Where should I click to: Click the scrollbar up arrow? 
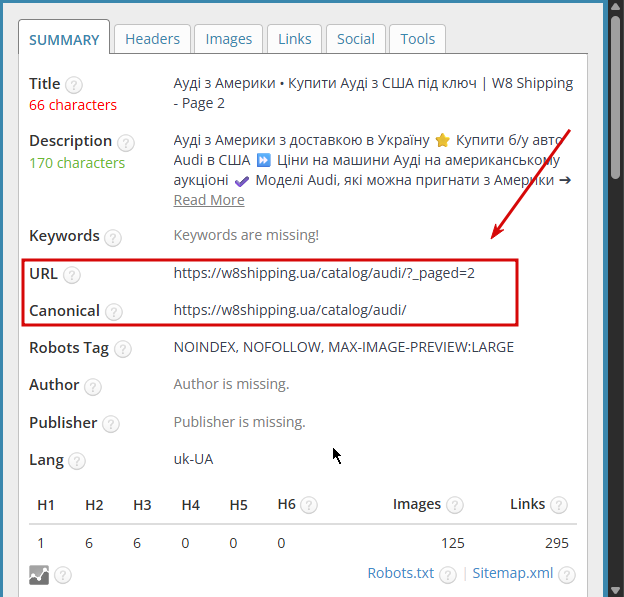[616, 9]
